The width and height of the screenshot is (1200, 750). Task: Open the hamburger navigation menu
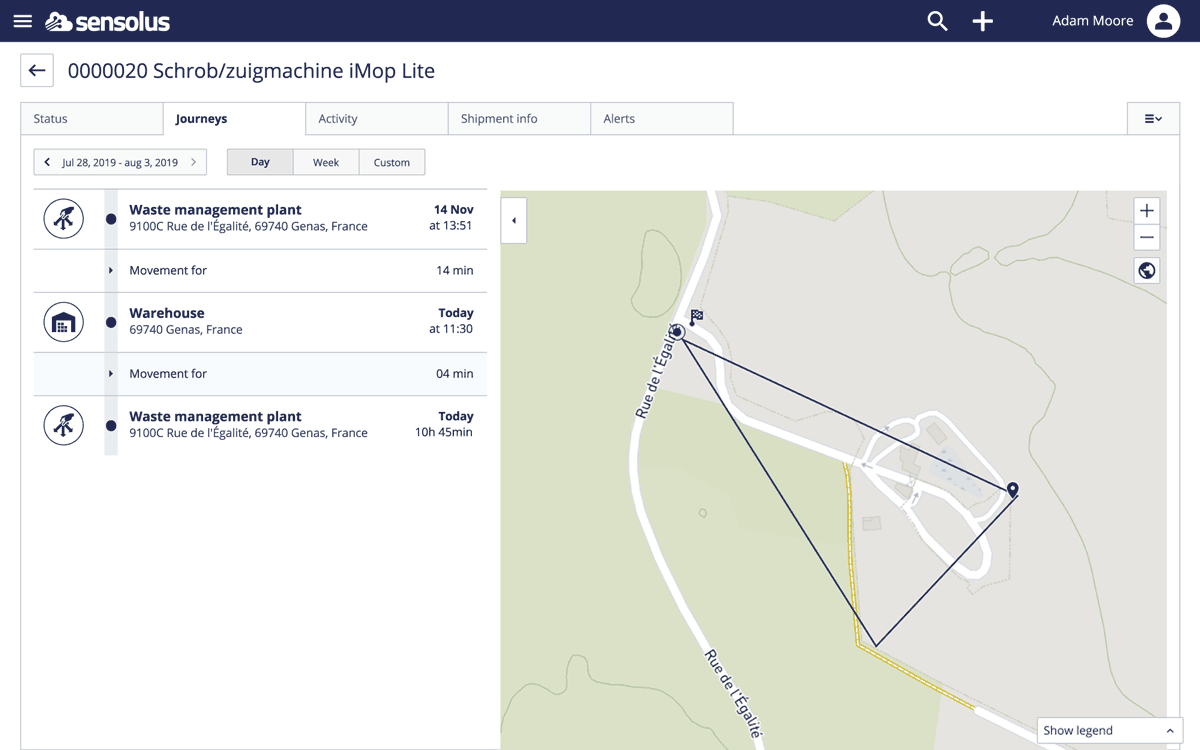click(22, 21)
